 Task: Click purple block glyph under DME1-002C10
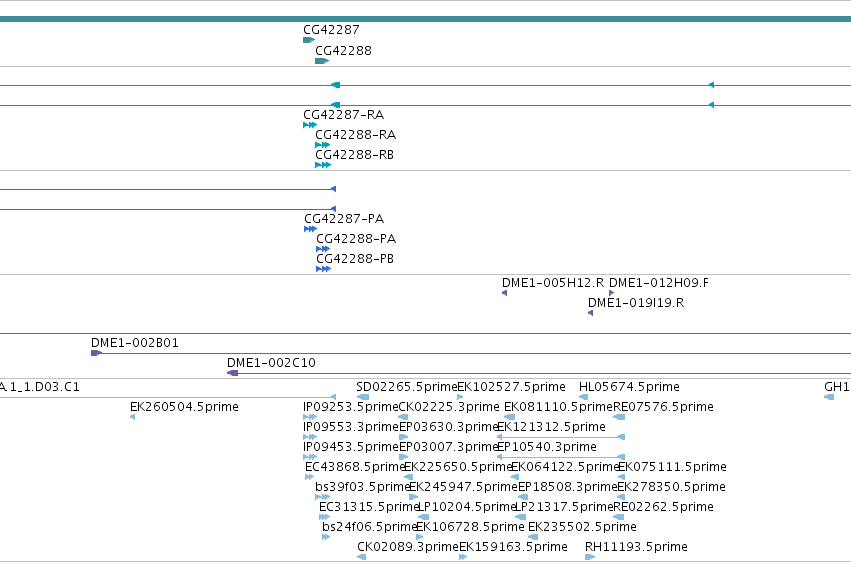232,373
